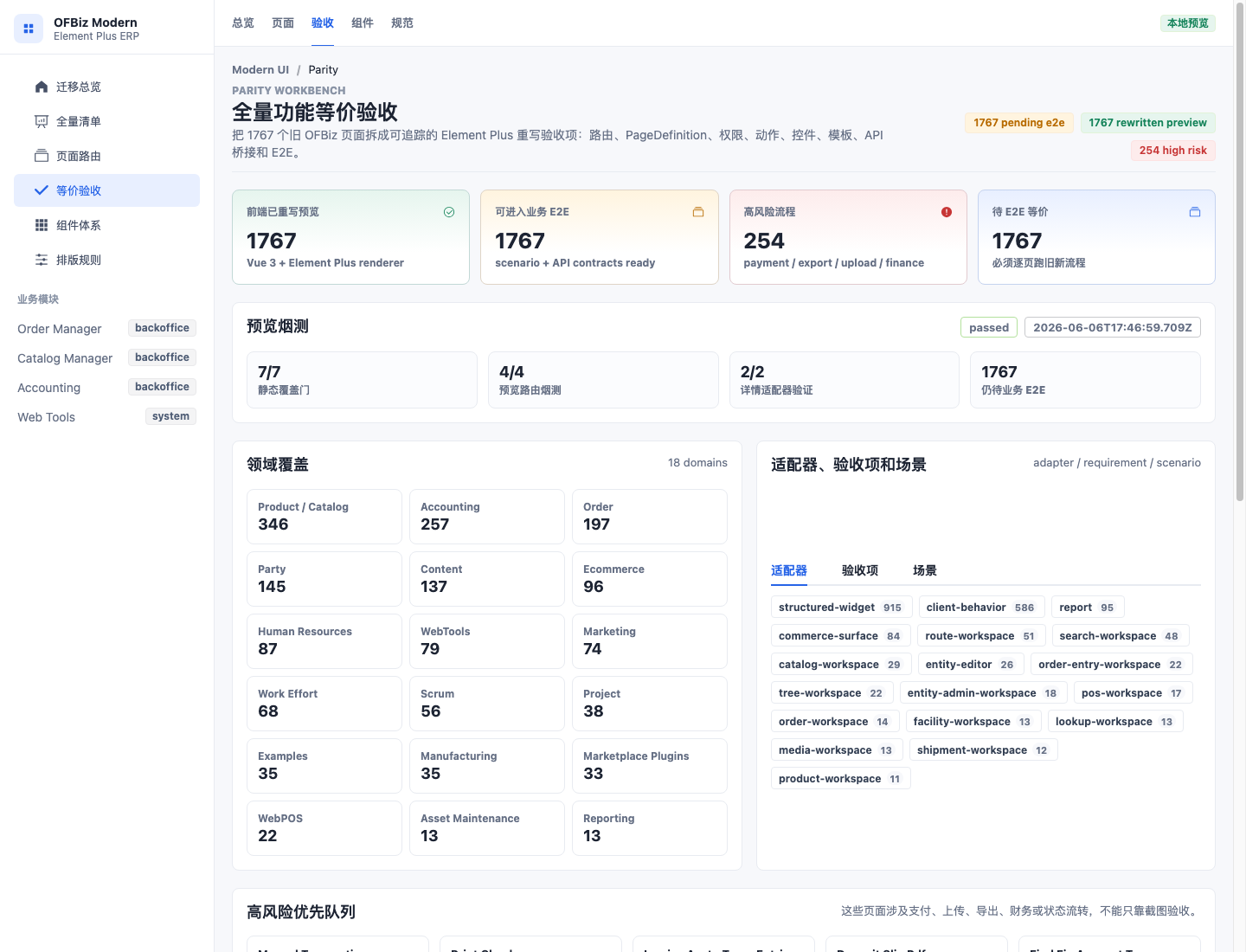Select the Human Resources 87 domain card

[x=324, y=641]
